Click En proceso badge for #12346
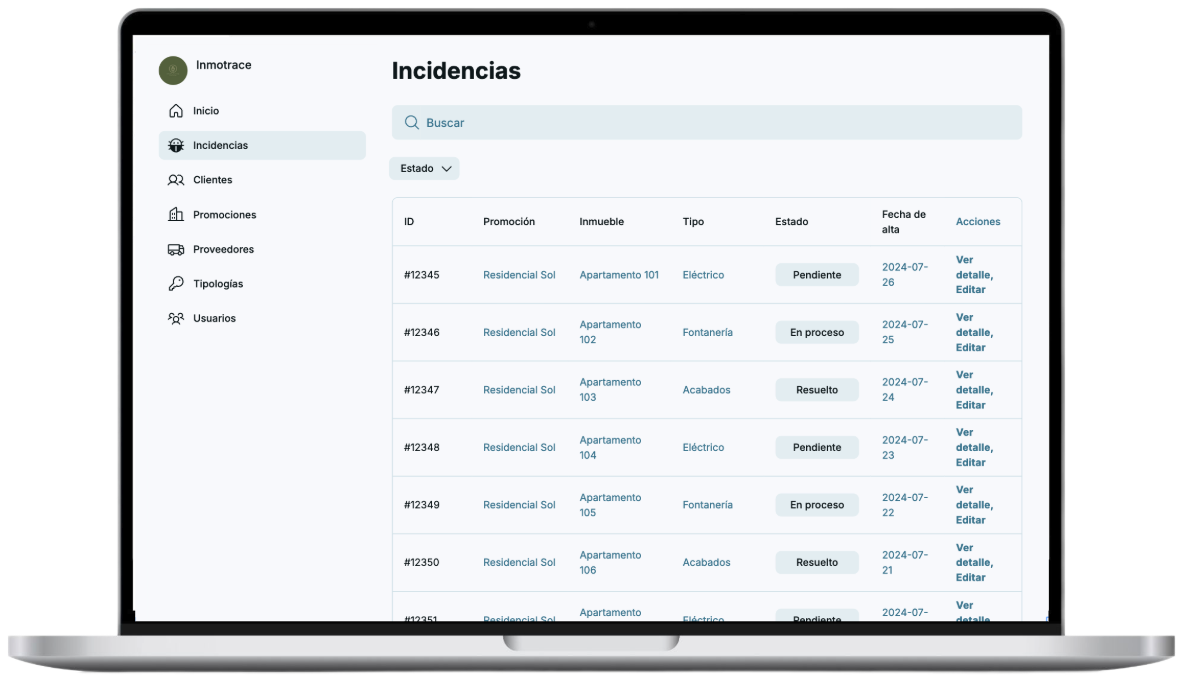The width and height of the screenshot is (1179, 679). 816,333
